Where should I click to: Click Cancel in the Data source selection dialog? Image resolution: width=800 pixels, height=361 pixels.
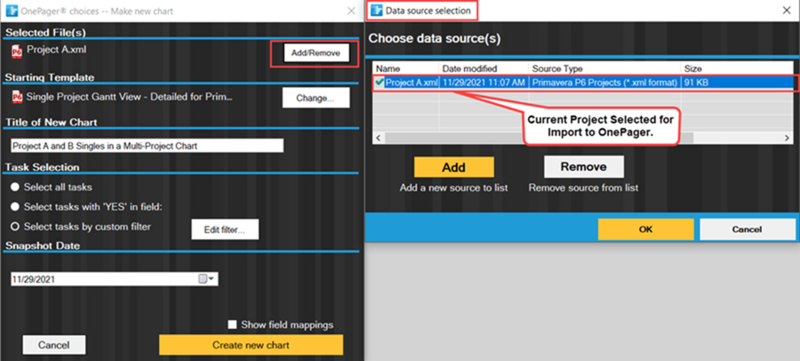(x=747, y=229)
